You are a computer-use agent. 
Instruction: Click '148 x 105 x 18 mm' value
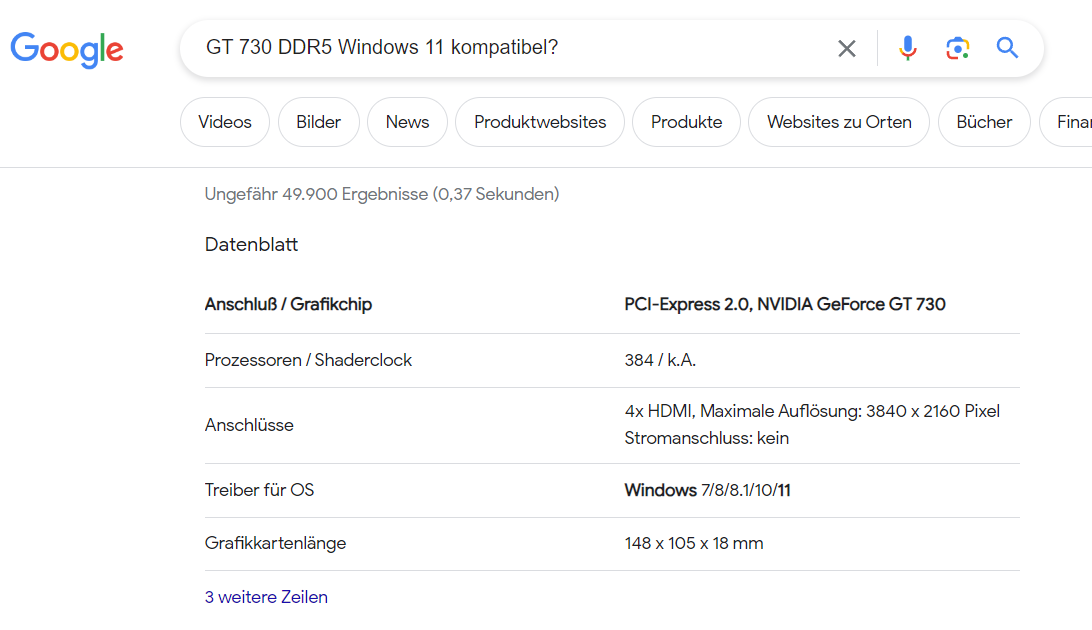(x=694, y=543)
